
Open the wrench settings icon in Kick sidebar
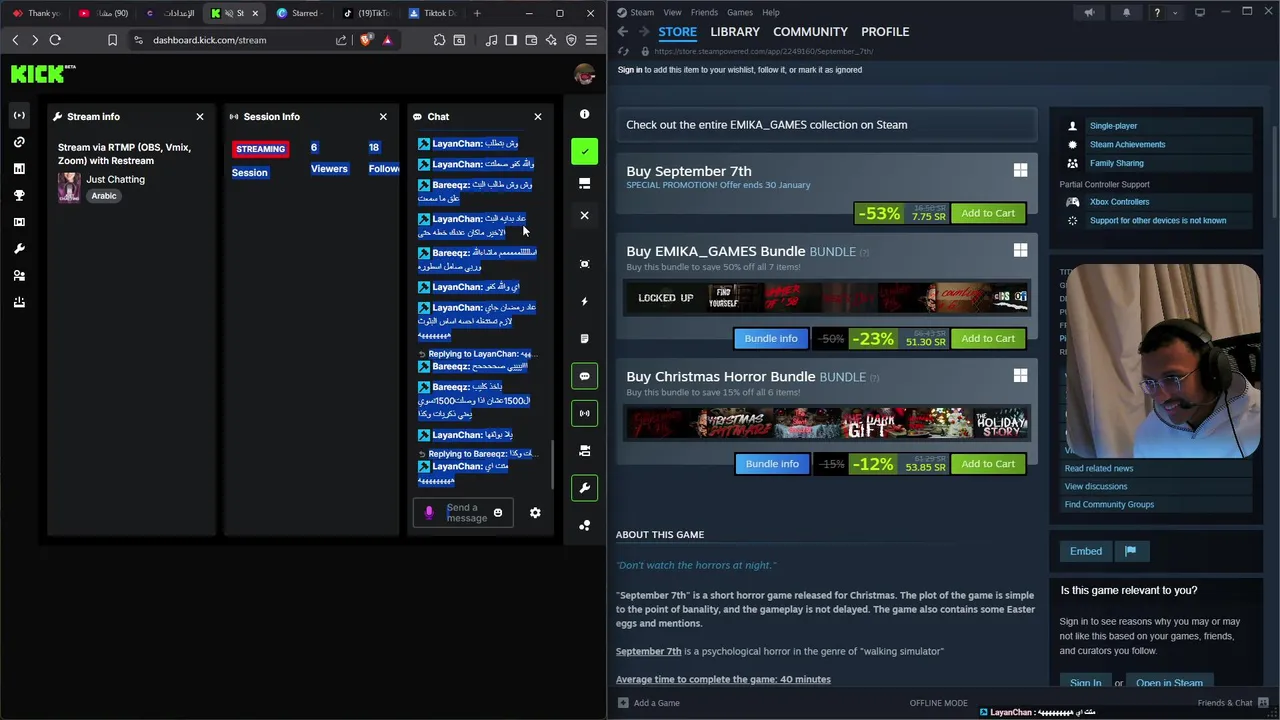pos(19,249)
